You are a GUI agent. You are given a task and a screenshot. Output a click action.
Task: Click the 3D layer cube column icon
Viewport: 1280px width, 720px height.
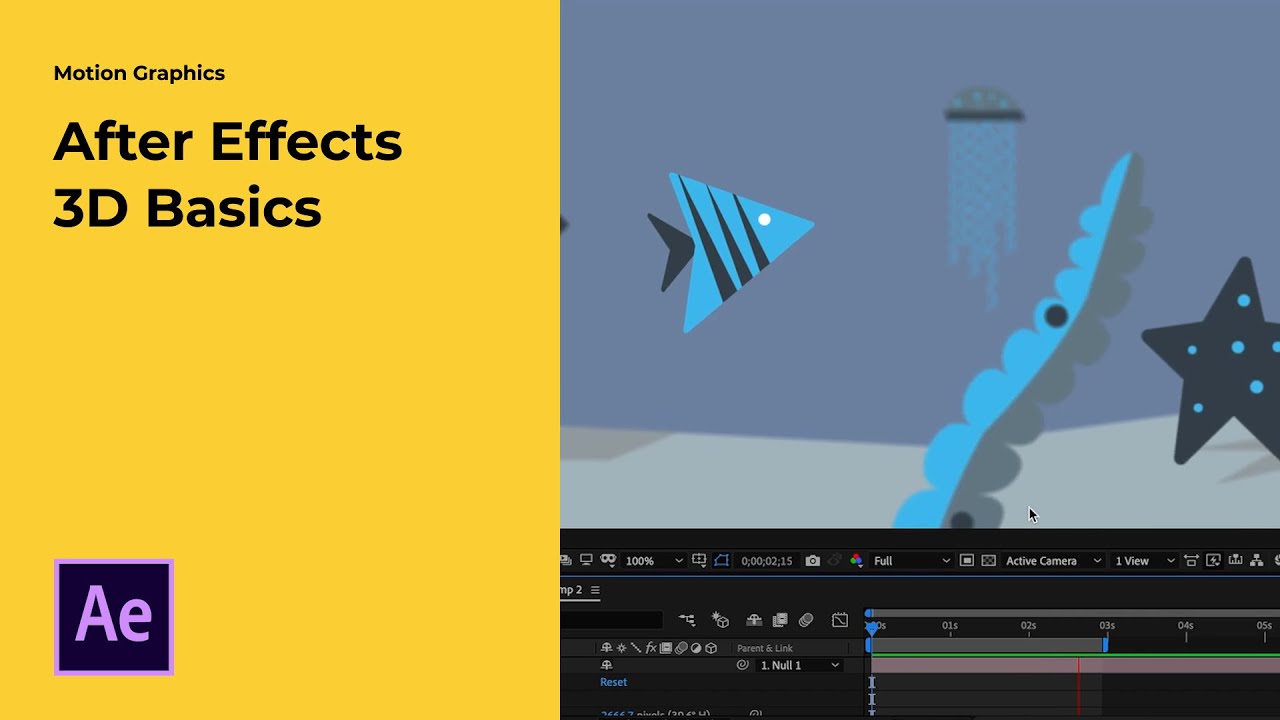tap(711, 648)
